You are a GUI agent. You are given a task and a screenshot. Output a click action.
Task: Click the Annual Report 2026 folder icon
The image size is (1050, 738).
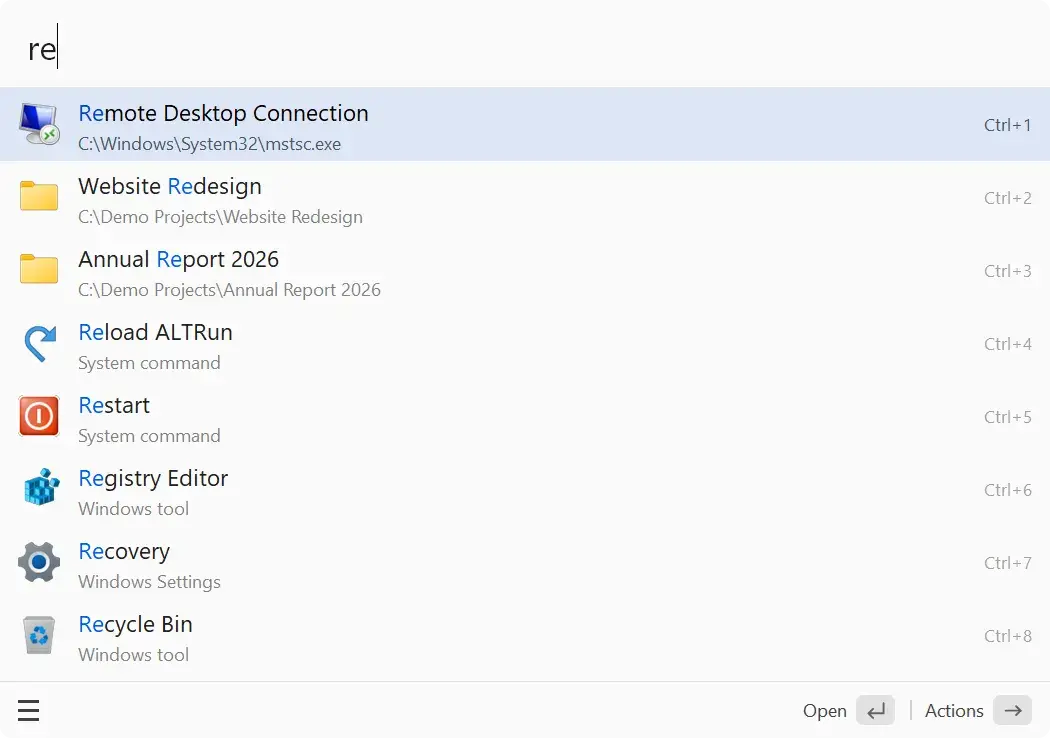point(39,269)
